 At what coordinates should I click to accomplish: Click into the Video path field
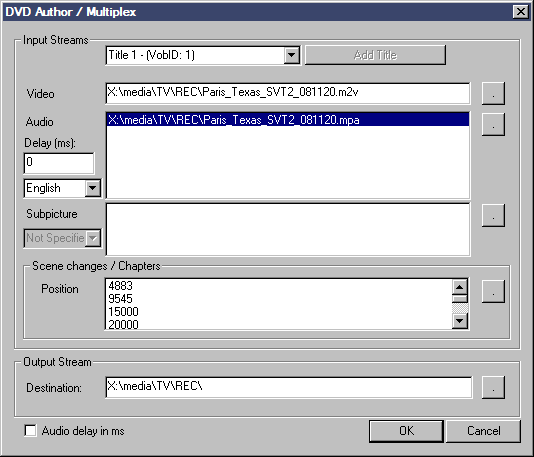tap(288, 93)
